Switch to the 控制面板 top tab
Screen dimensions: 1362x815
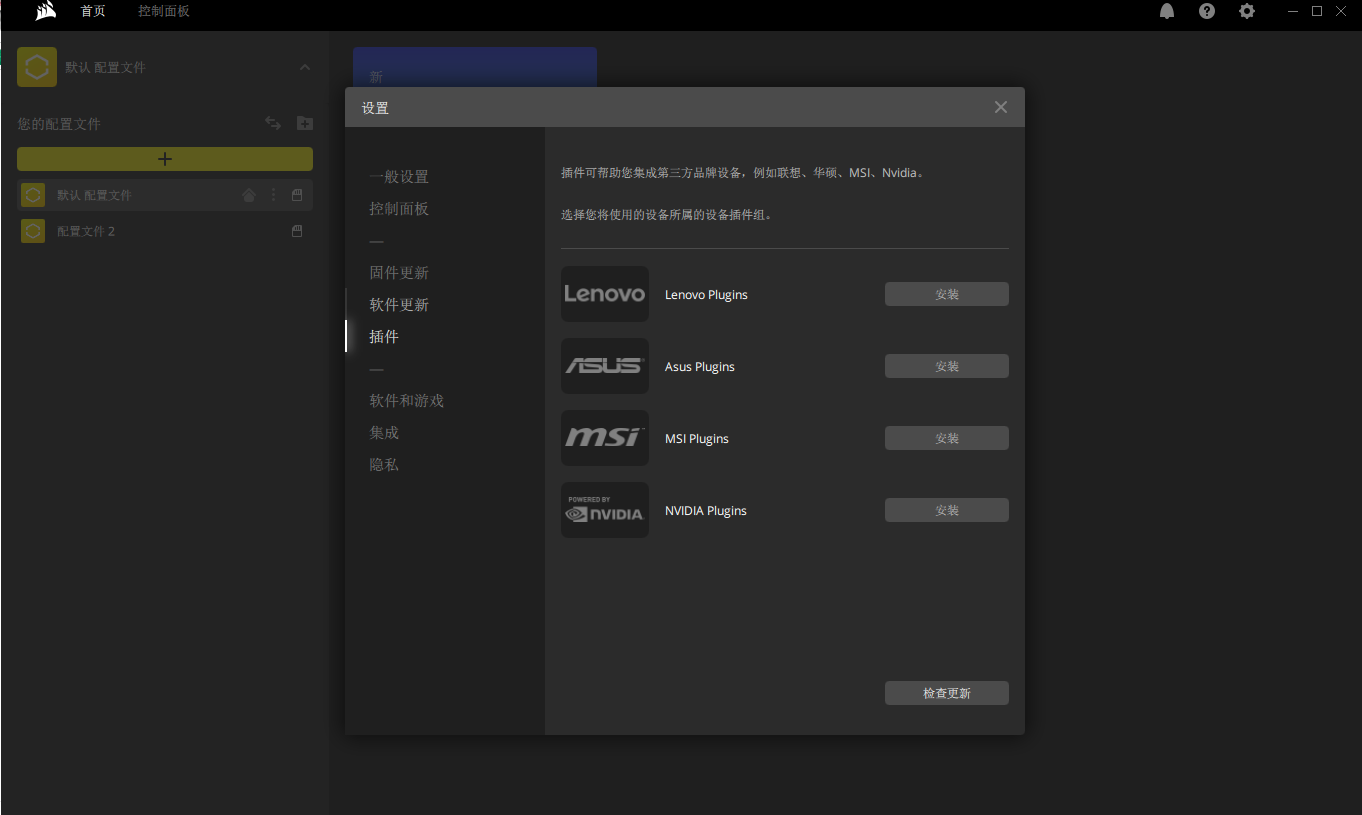(164, 11)
